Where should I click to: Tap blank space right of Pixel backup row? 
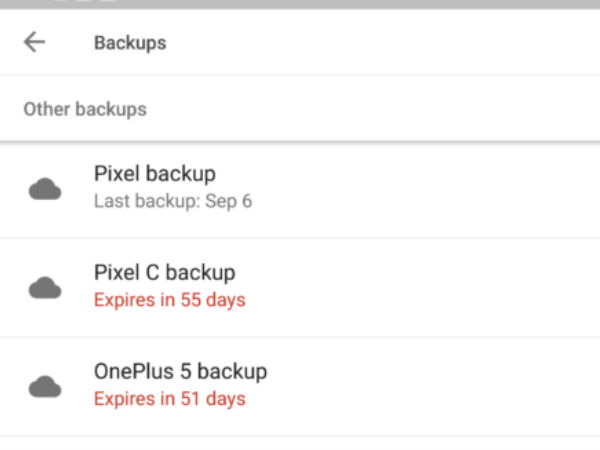tap(450, 188)
